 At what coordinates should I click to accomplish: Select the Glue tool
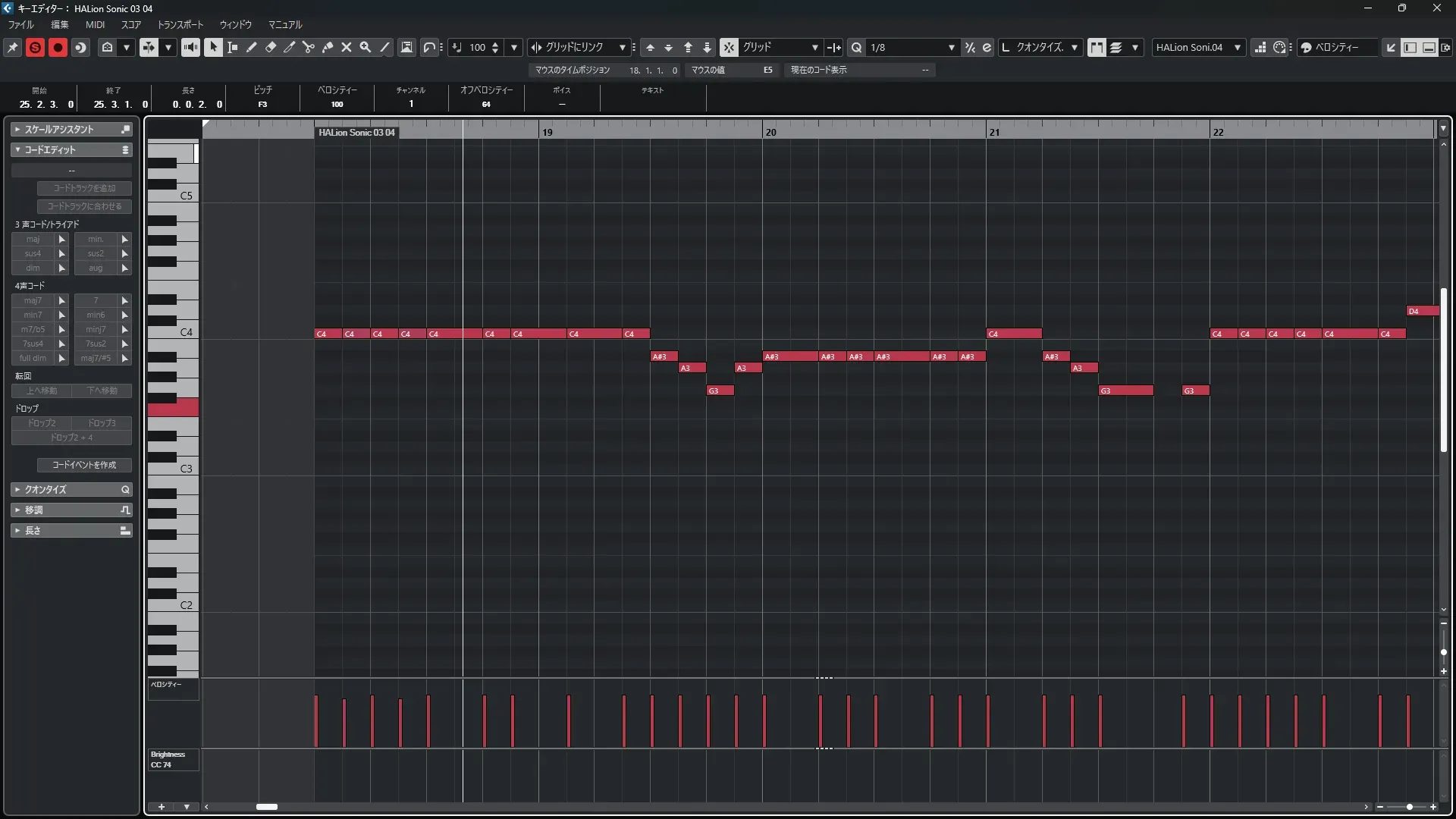tap(328, 47)
